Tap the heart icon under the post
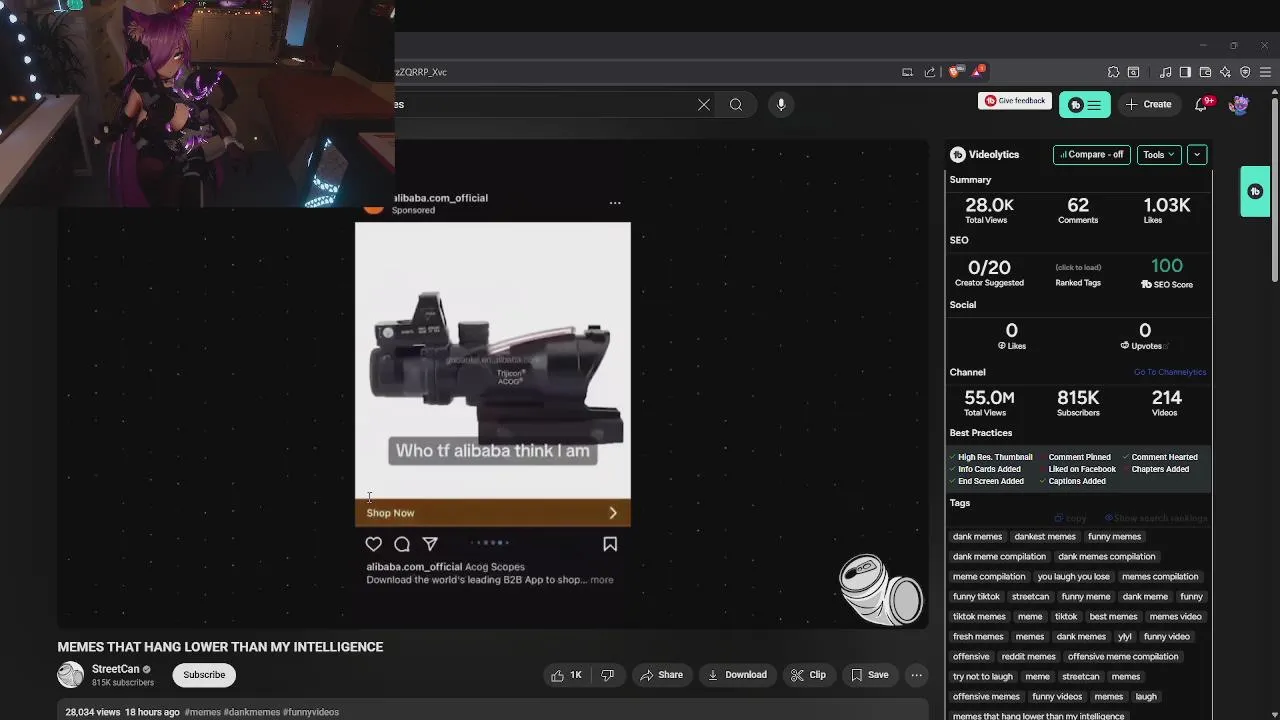1280x720 pixels. [374, 544]
